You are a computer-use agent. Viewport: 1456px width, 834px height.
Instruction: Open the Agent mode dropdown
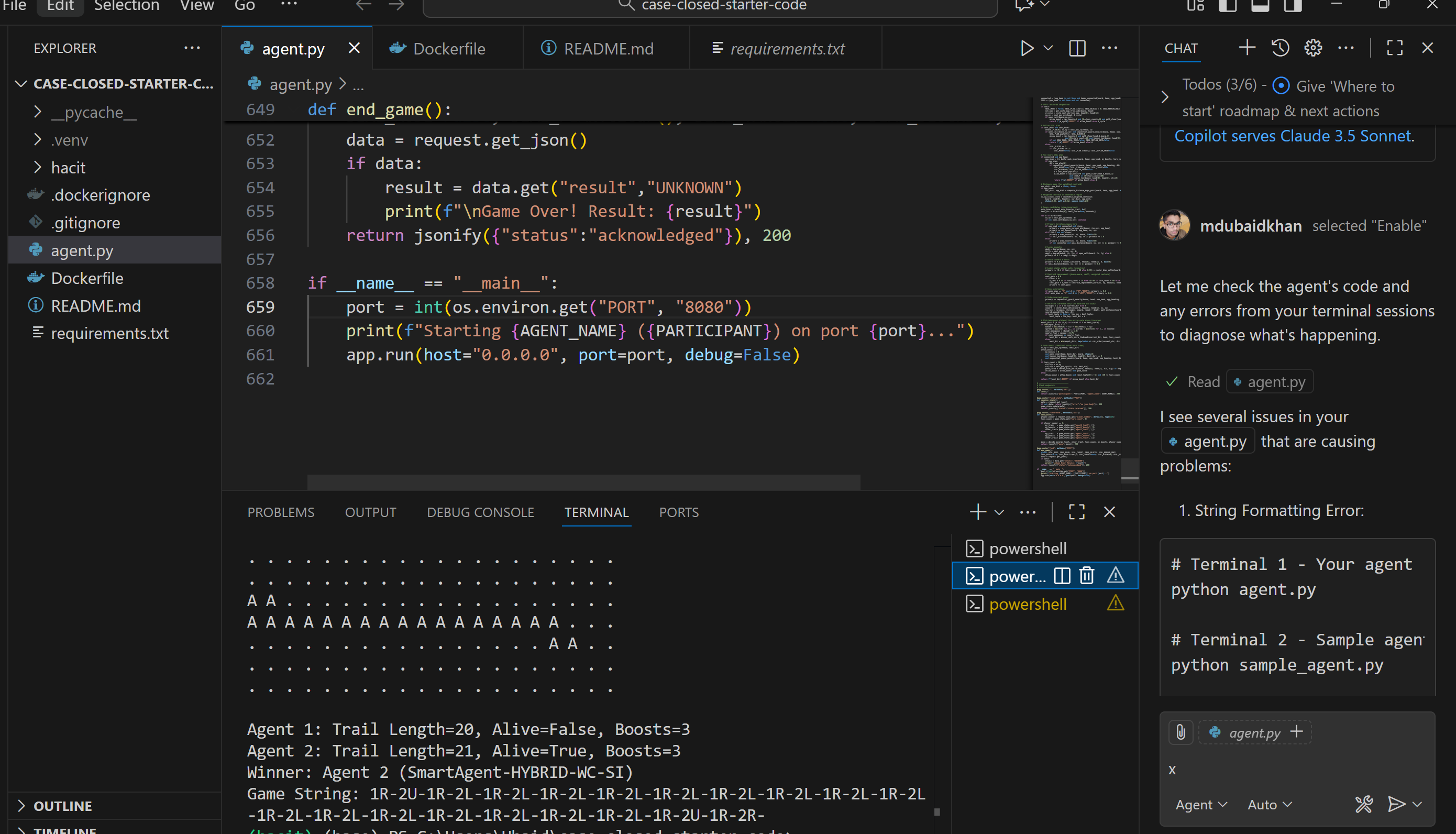click(x=1200, y=804)
